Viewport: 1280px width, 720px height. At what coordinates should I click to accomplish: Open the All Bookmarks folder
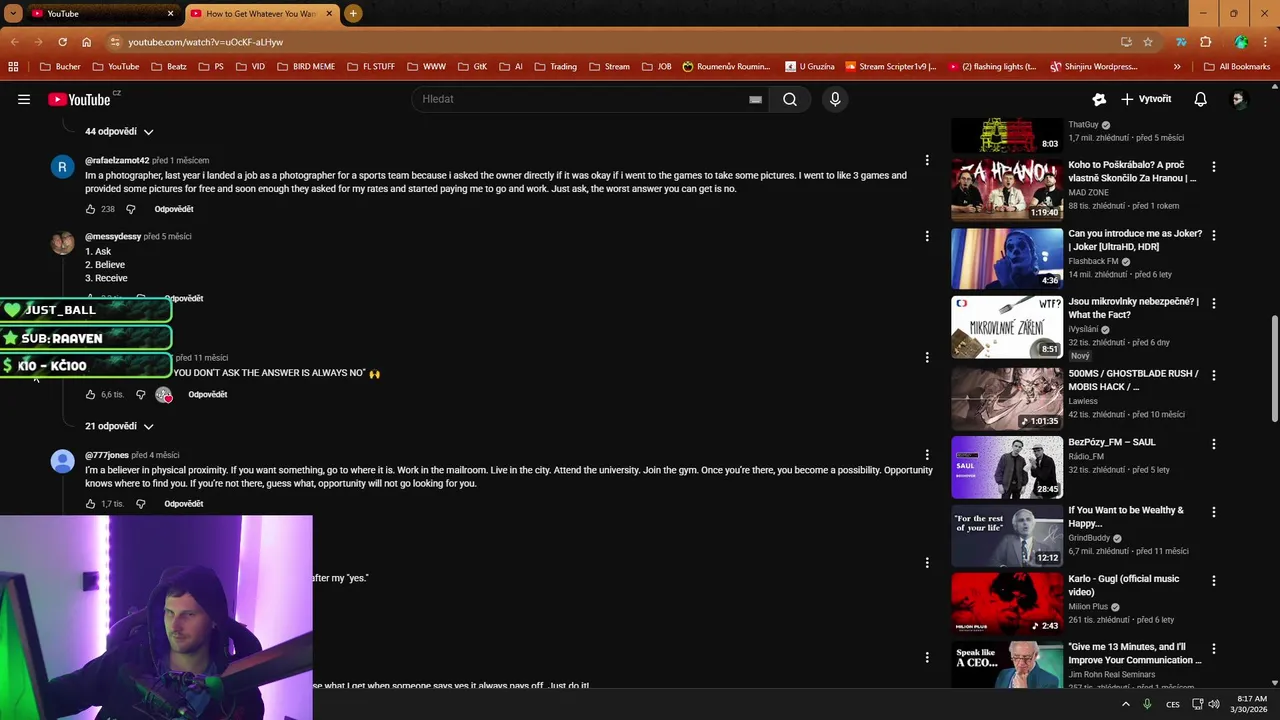[x=1237, y=67]
